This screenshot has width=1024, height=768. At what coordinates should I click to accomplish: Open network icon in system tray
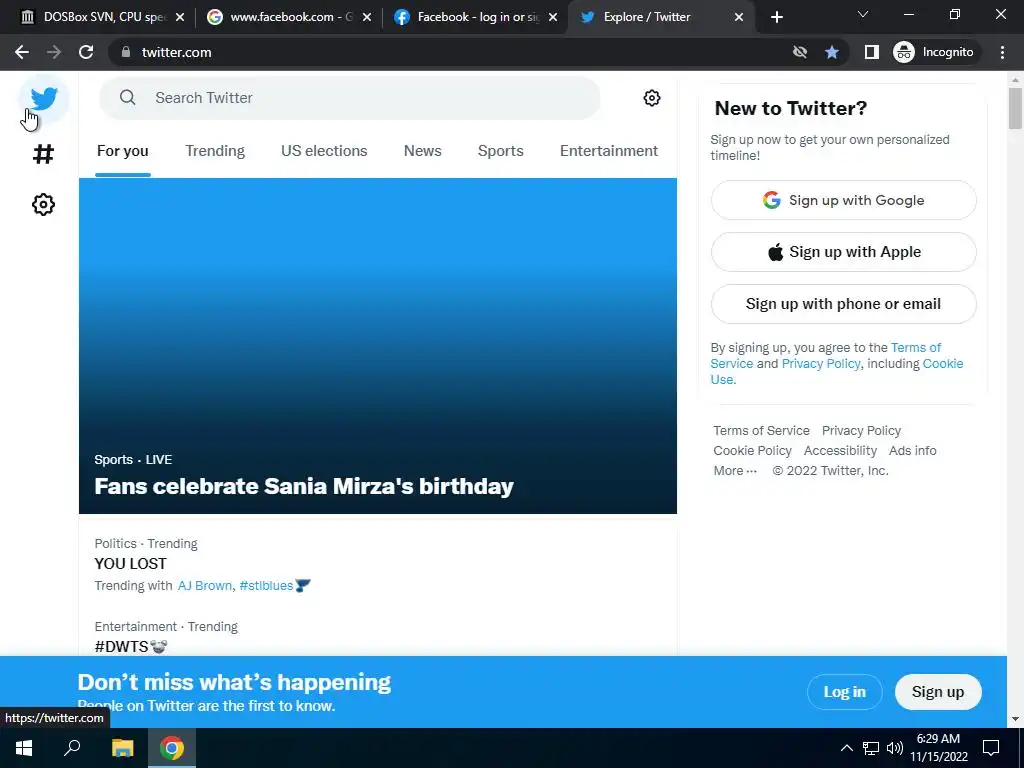[x=871, y=748]
